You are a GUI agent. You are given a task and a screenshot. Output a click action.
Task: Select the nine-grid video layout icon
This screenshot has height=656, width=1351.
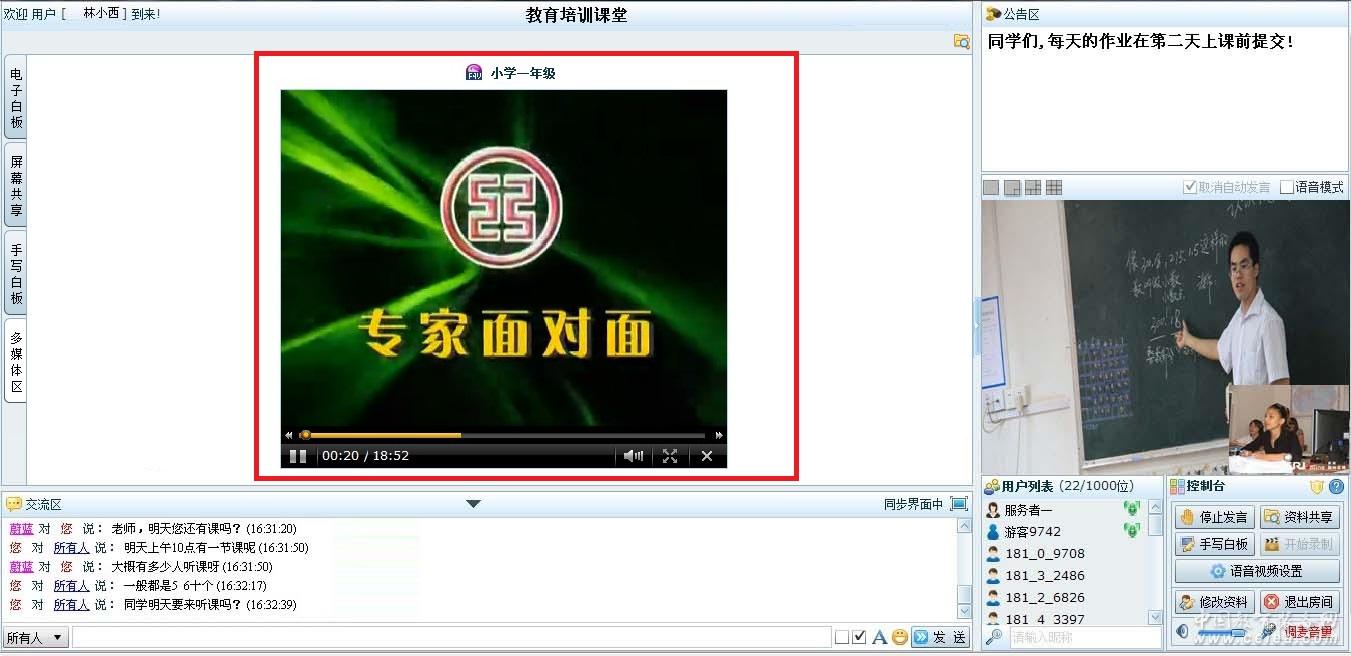[x=1054, y=188]
